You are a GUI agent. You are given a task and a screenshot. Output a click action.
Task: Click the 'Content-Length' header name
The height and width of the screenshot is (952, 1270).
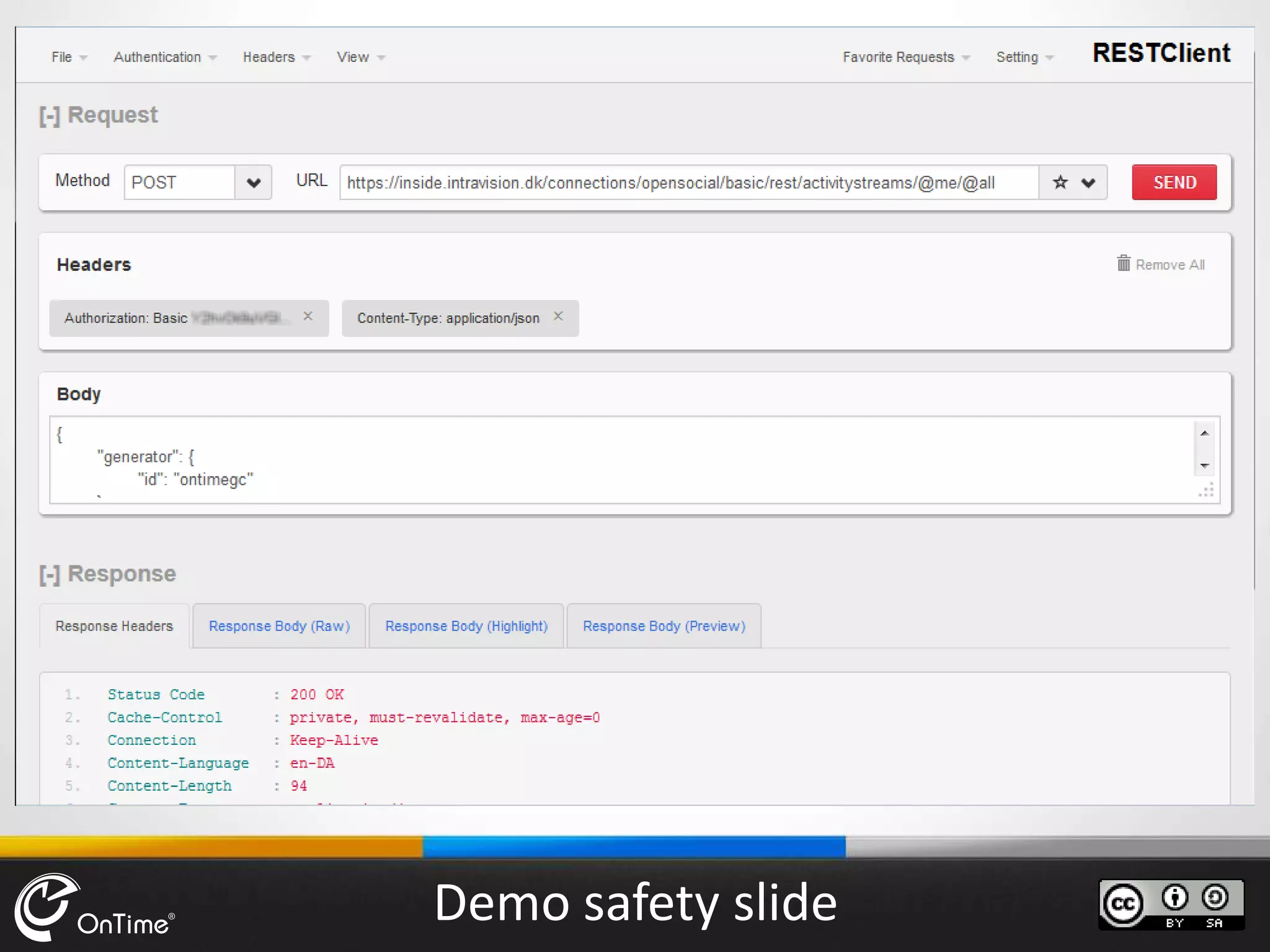(169, 787)
